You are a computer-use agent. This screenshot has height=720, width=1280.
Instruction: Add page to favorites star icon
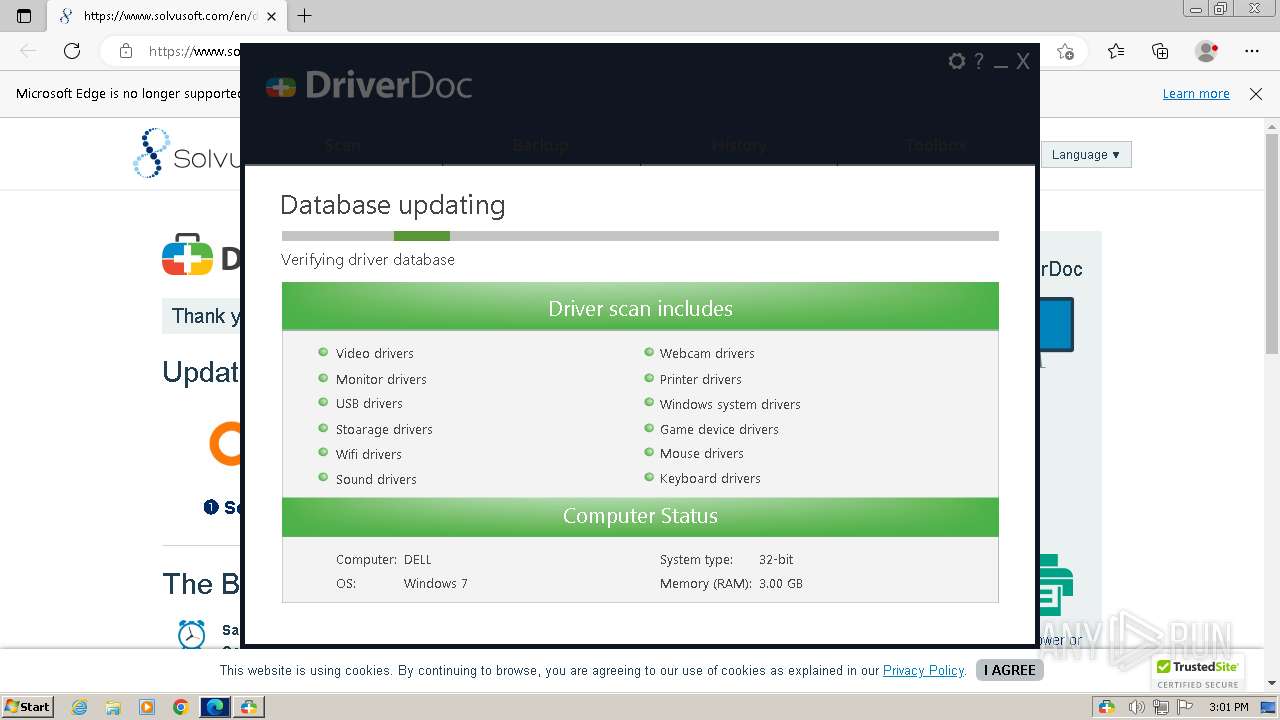[1066, 51]
